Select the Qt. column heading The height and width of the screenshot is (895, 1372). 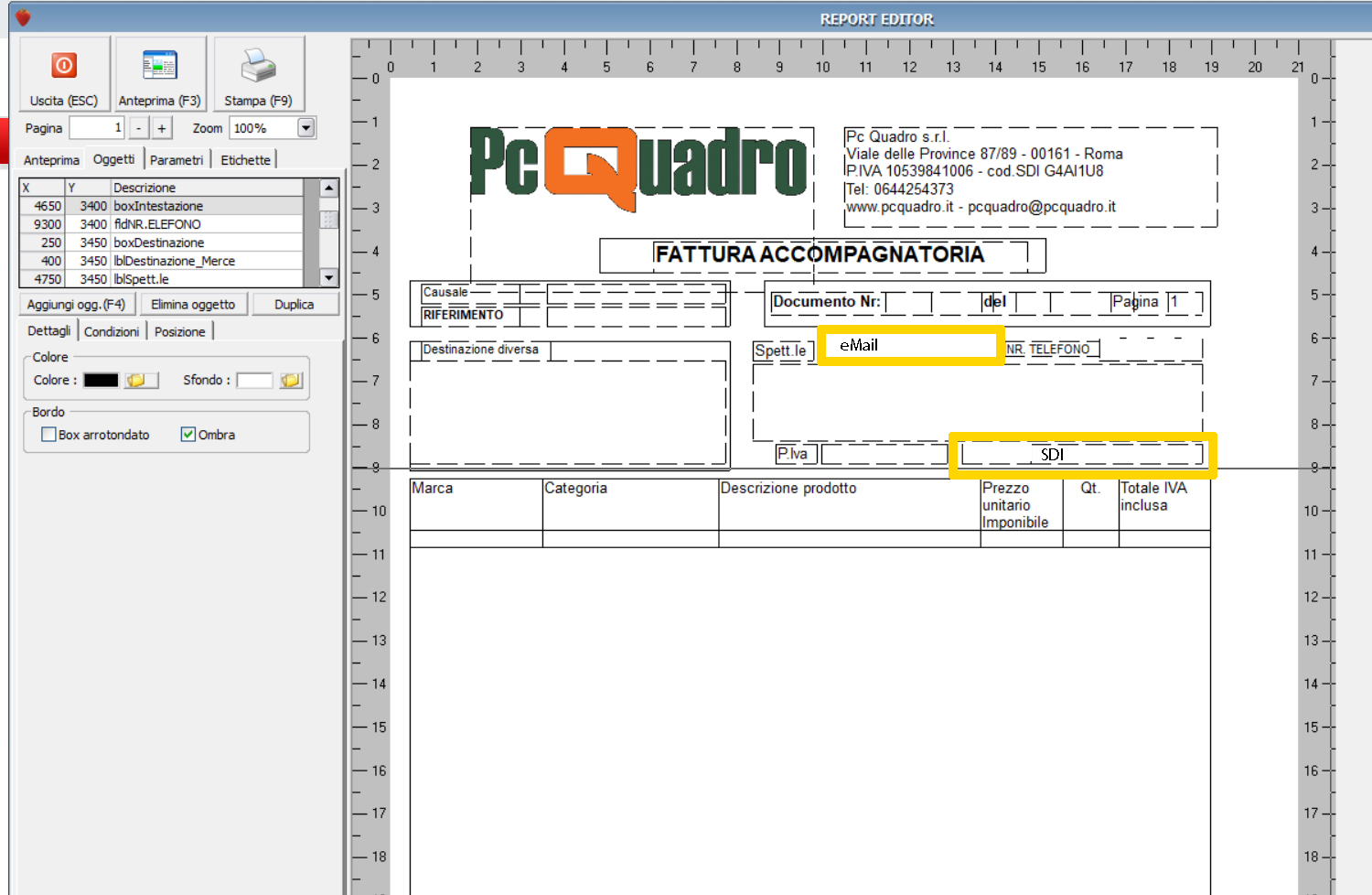(x=1090, y=489)
